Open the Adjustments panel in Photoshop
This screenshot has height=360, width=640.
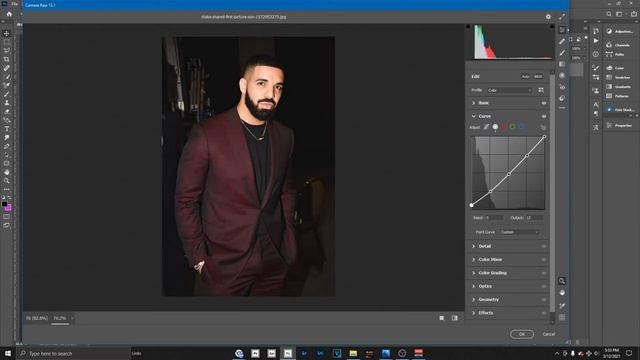click(x=620, y=31)
